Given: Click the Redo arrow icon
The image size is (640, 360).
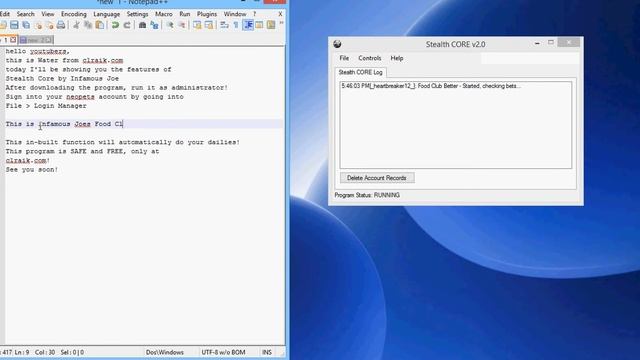Looking at the screenshot, I should [127, 25].
